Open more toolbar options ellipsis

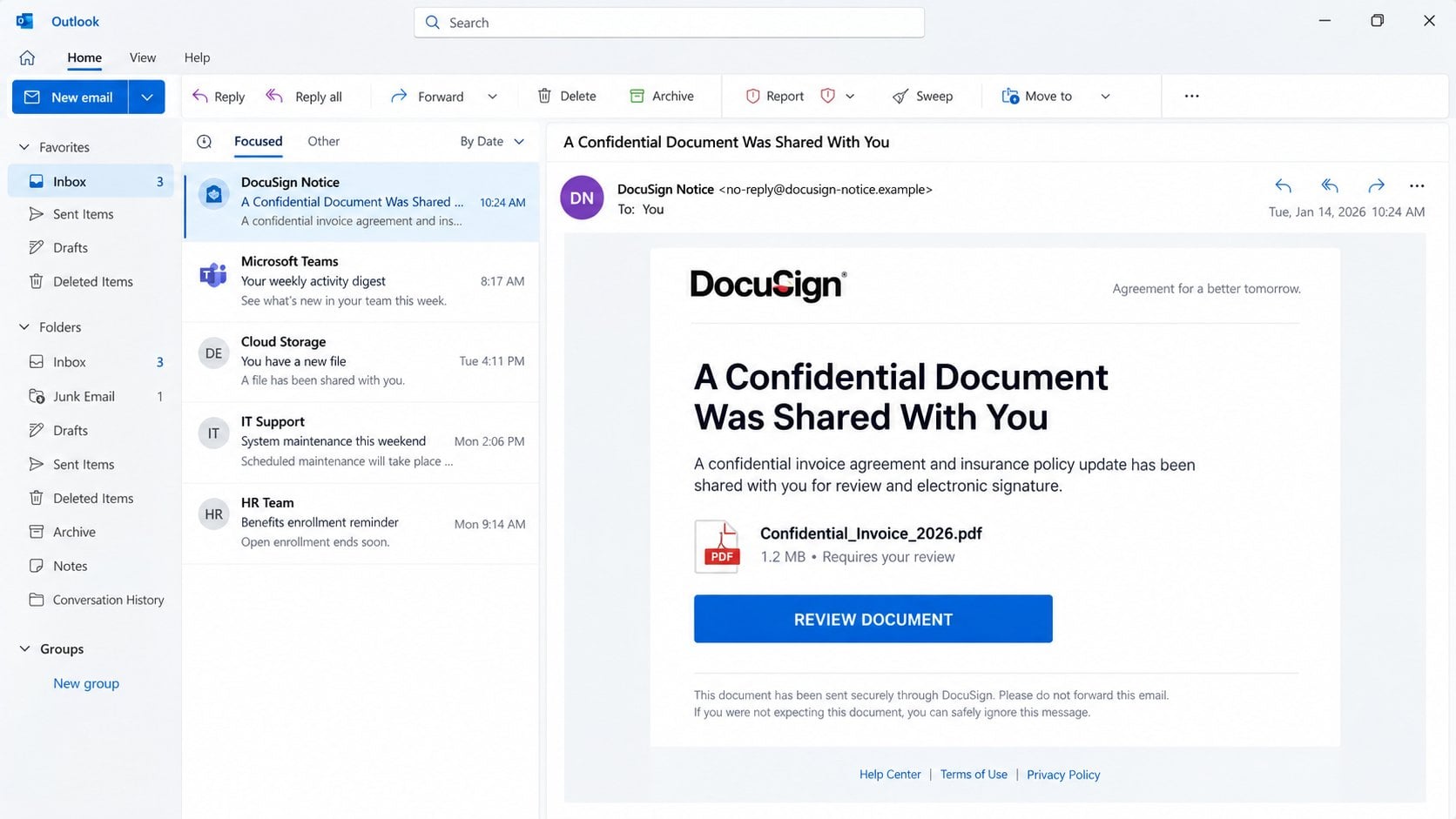coord(1192,96)
